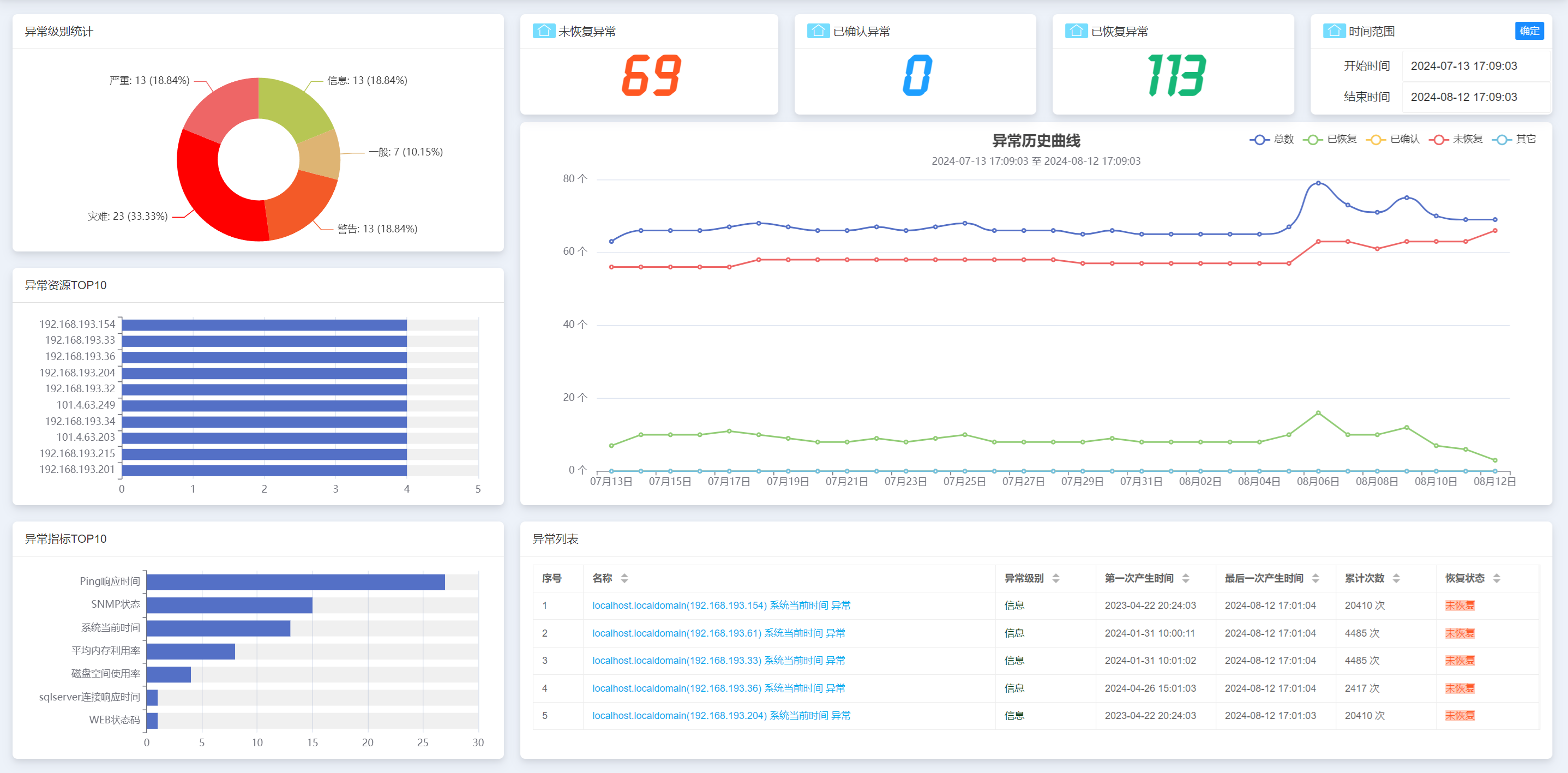Click the home icon beside 已确认异常
This screenshot has width=1568, height=773.
[818, 31]
